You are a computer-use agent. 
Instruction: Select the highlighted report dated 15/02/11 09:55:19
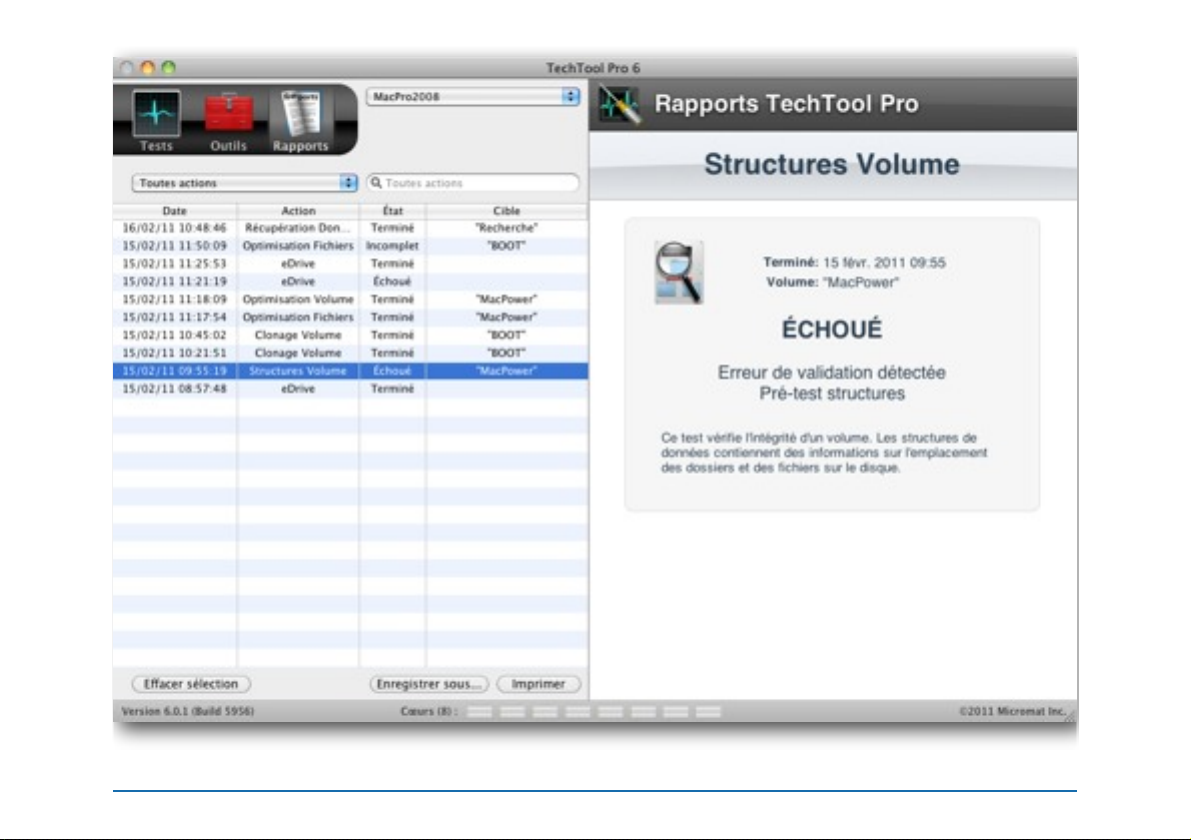(350, 371)
